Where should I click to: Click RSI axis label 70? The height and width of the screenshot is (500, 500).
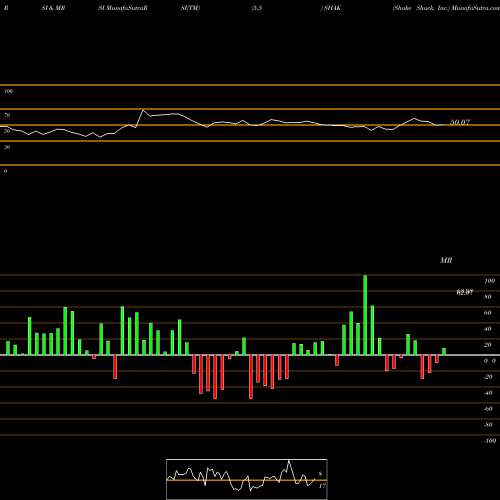(x=7, y=115)
